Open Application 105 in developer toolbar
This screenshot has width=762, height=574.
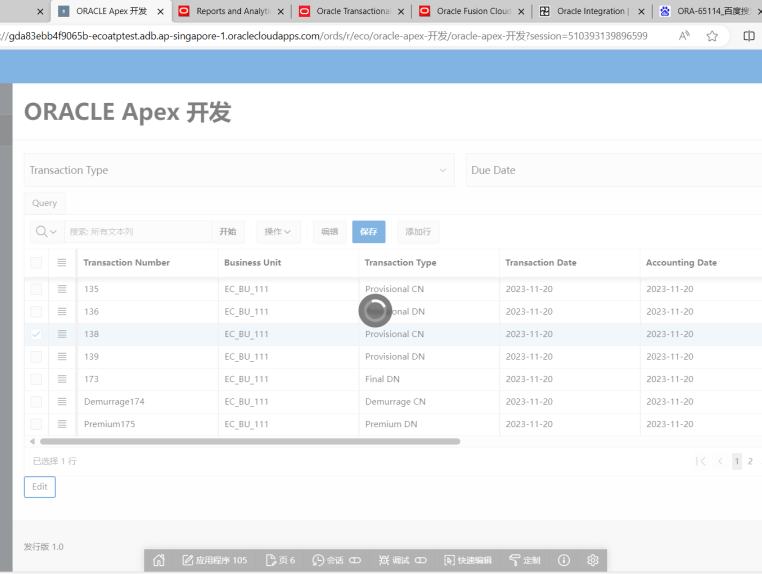(x=214, y=560)
